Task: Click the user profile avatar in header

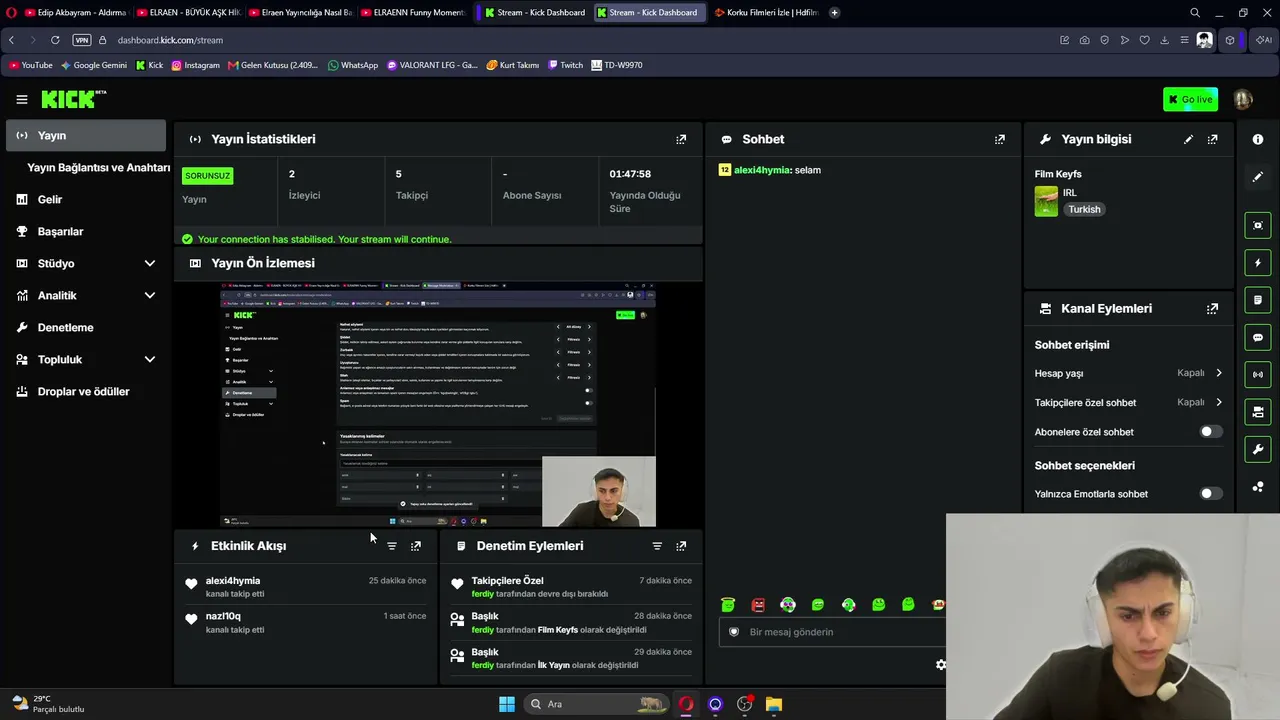Action: (1243, 99)
